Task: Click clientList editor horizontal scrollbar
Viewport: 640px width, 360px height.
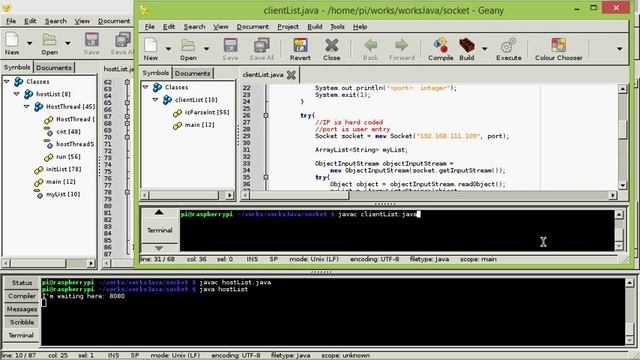Action: [428, 196]
